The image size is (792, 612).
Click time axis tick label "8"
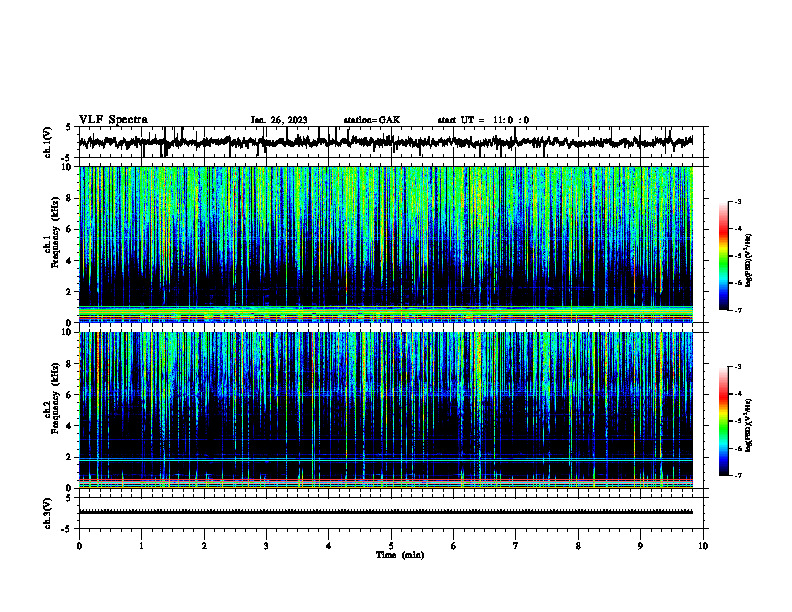point(578,546)
